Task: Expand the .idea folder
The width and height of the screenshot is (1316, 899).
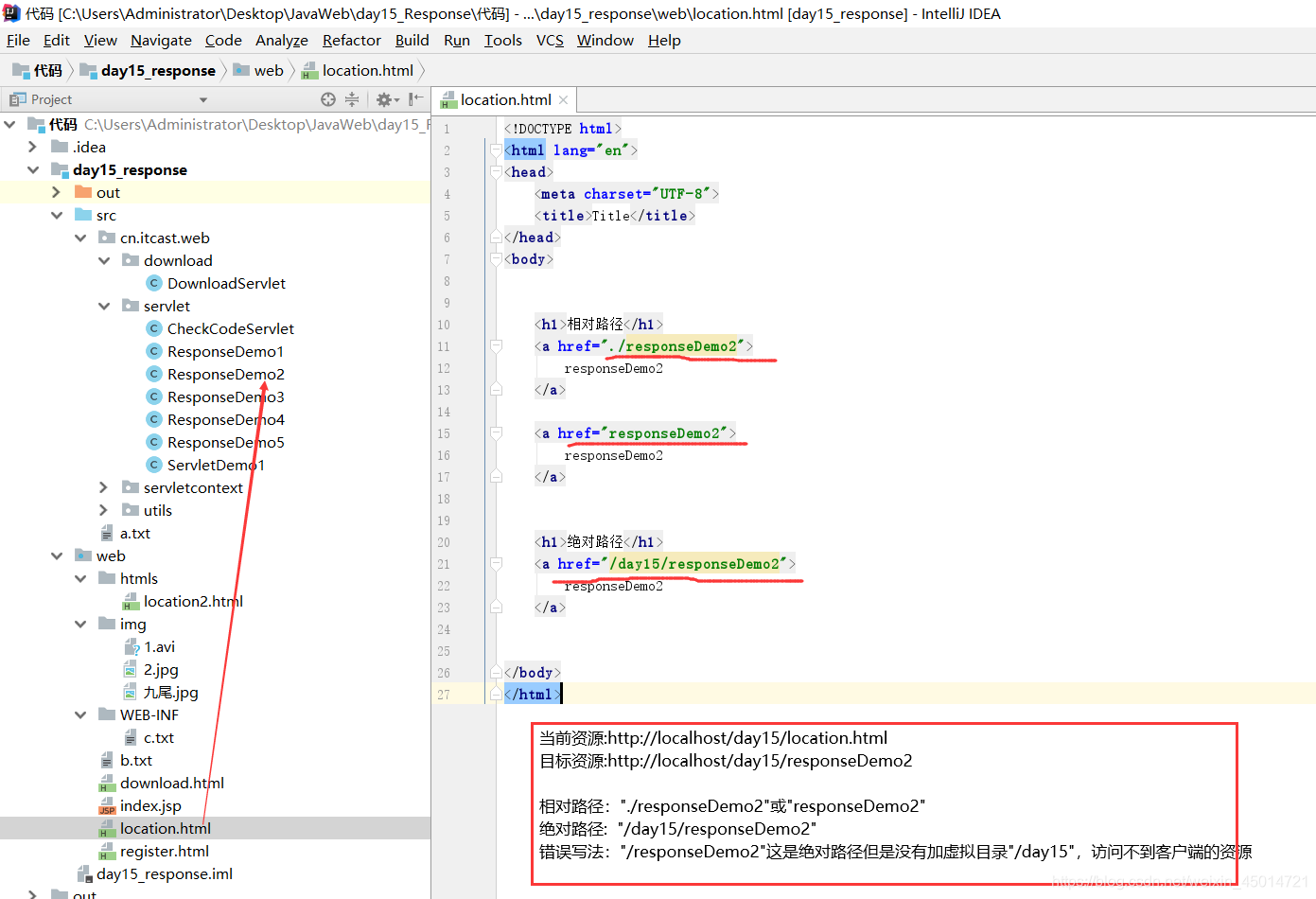Action: coord(33,147)
